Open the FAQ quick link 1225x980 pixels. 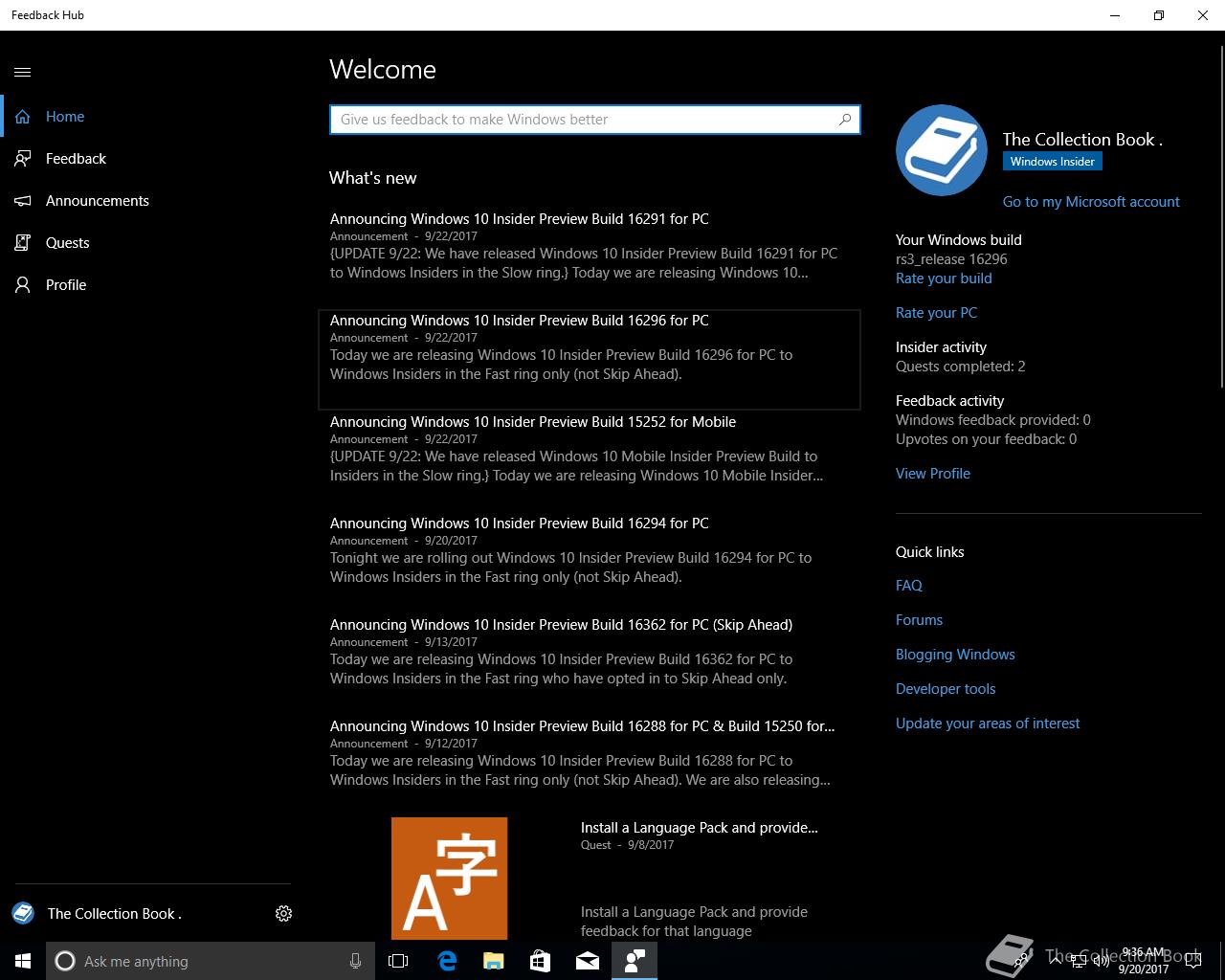click(x=909, y=586)
